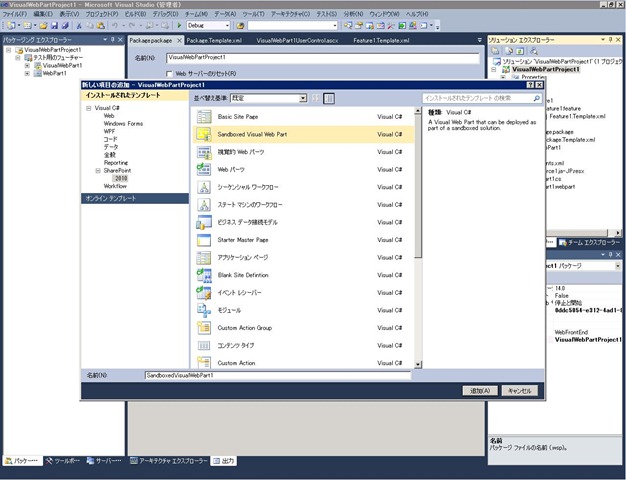The image size is (626, 480).
Task: Click the Refresh icon in Solution Explorer toolbar
Action: pos(519,51)
